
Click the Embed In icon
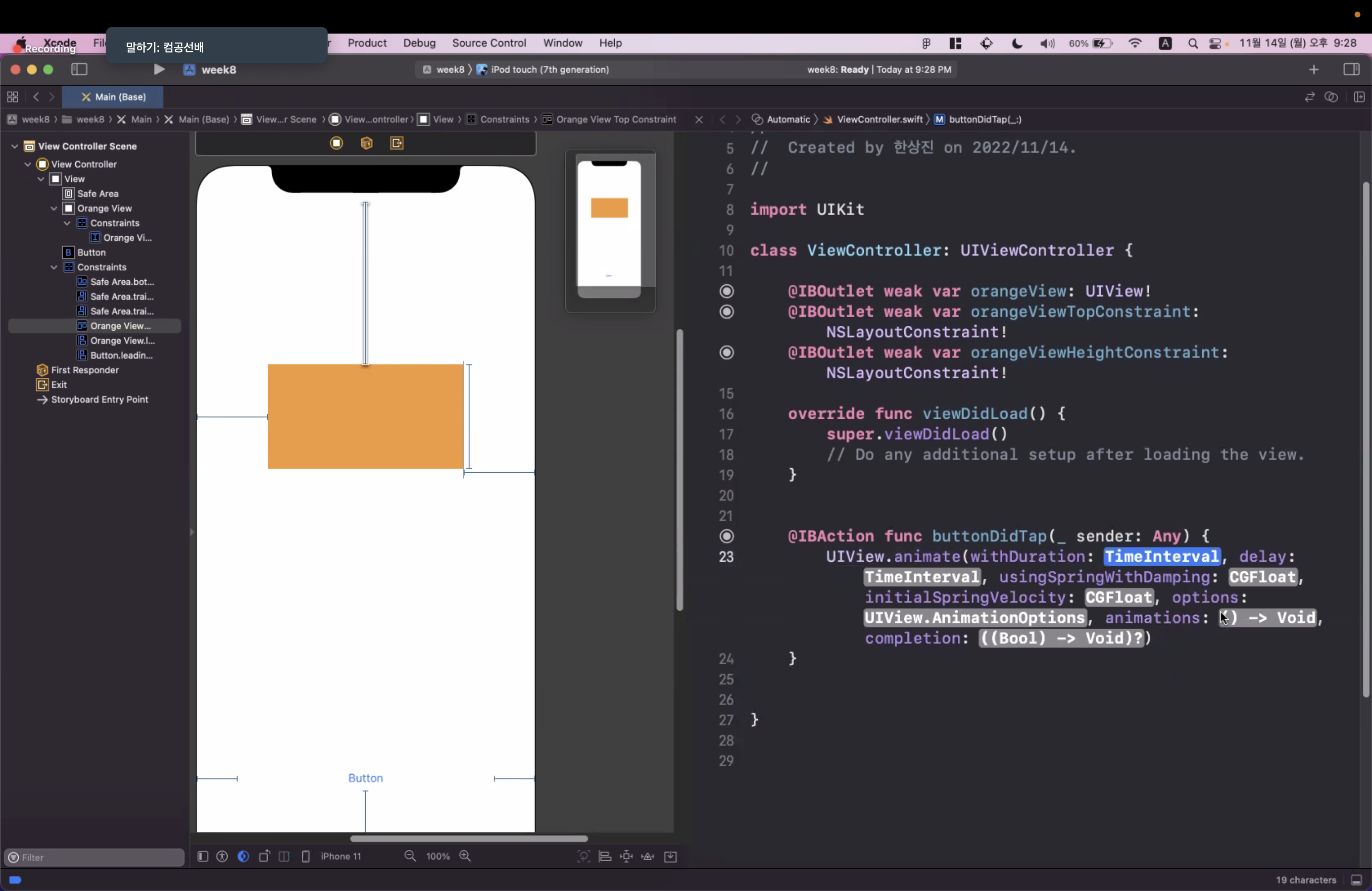pyautogui.click(x=671, y=857)
